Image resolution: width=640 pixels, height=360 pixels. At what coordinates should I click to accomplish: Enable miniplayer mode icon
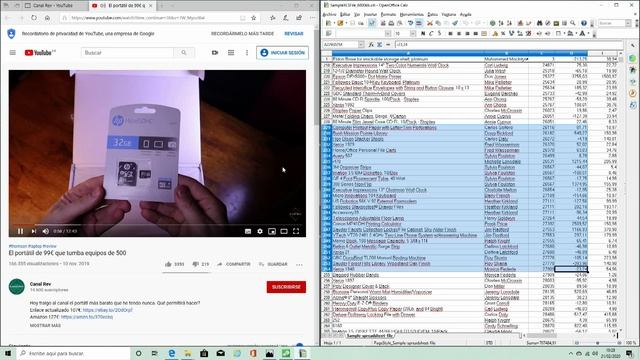272,231
